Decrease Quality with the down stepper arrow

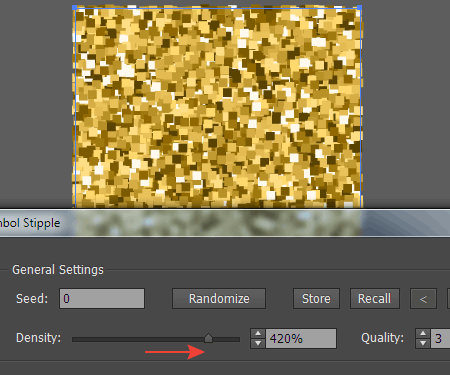pos(423,343)
